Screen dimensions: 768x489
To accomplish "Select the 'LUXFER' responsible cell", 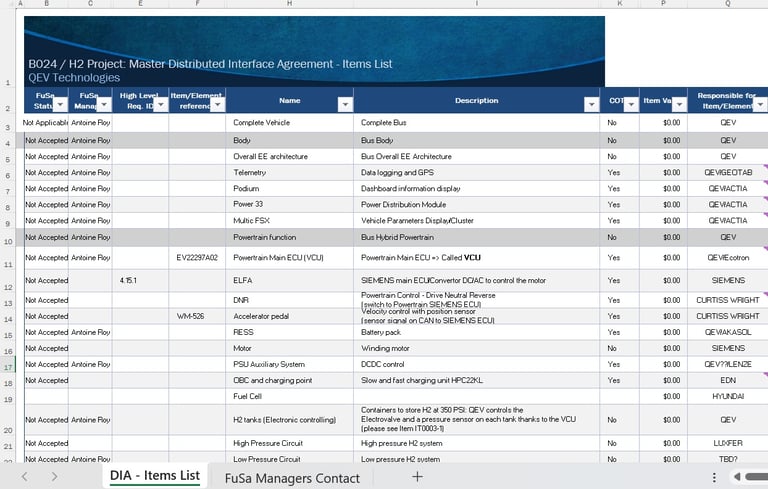I will point(728,443).
